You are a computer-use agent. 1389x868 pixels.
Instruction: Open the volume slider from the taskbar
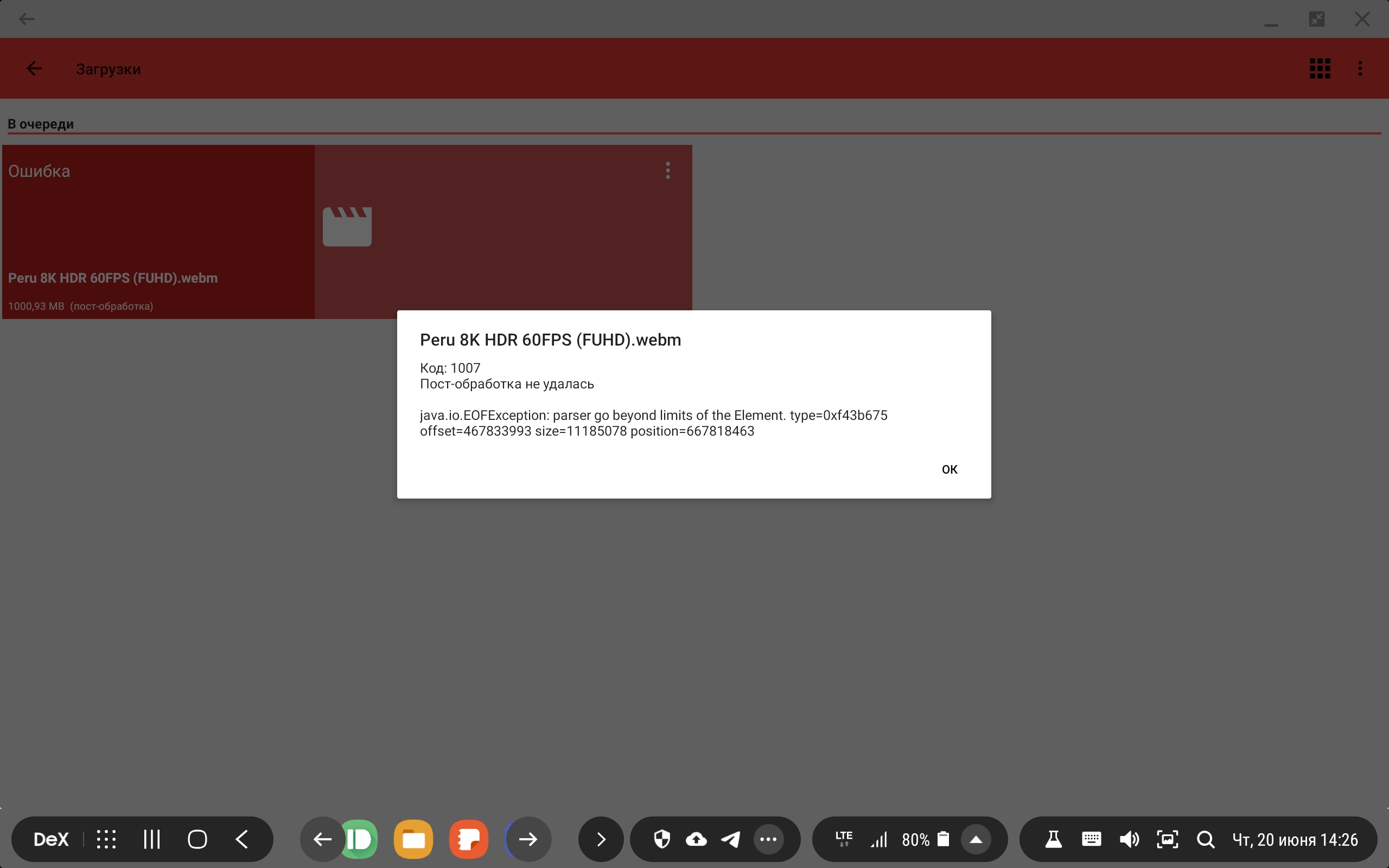pos(1129,839)
